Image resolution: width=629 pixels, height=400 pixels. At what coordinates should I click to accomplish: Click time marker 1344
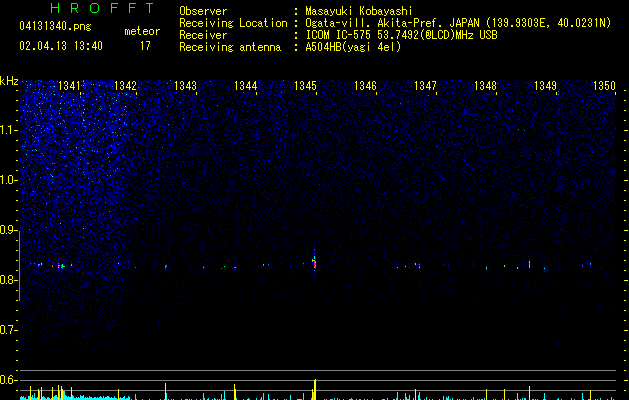(246, 86)
